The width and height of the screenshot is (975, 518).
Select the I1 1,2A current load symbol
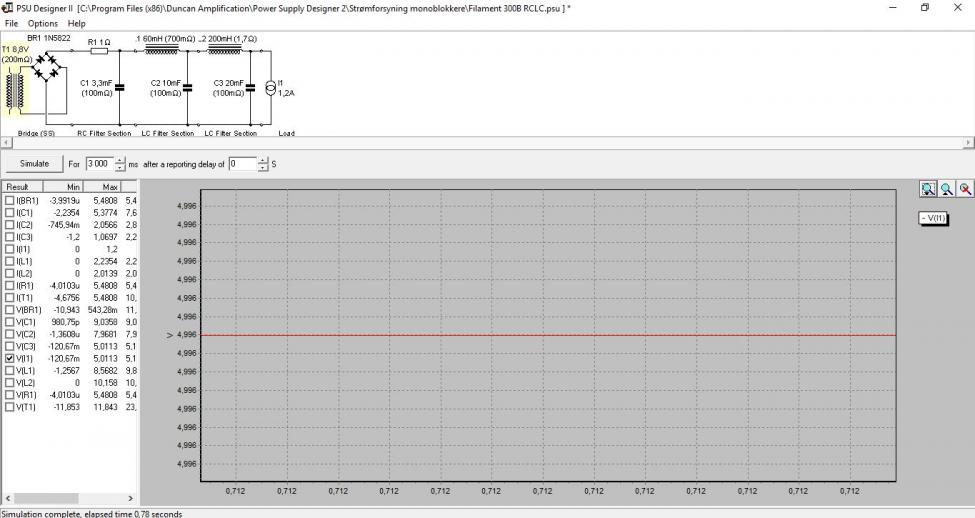(x=270, y=88)
